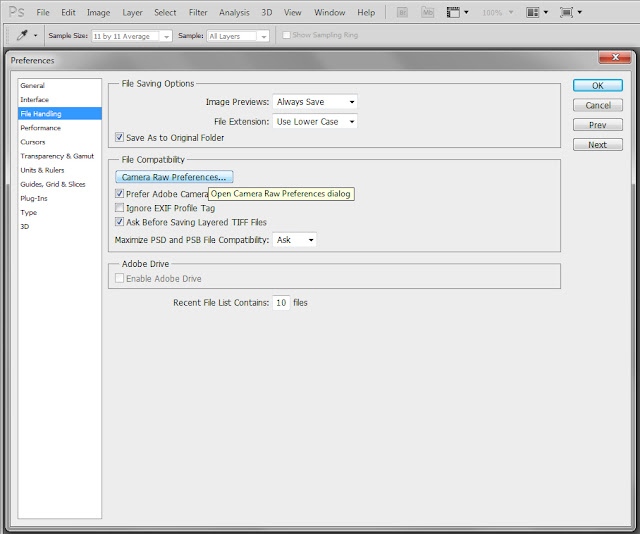Click the Recent File List count field
This screenshot has width=640, height=534.
[281, 303]
